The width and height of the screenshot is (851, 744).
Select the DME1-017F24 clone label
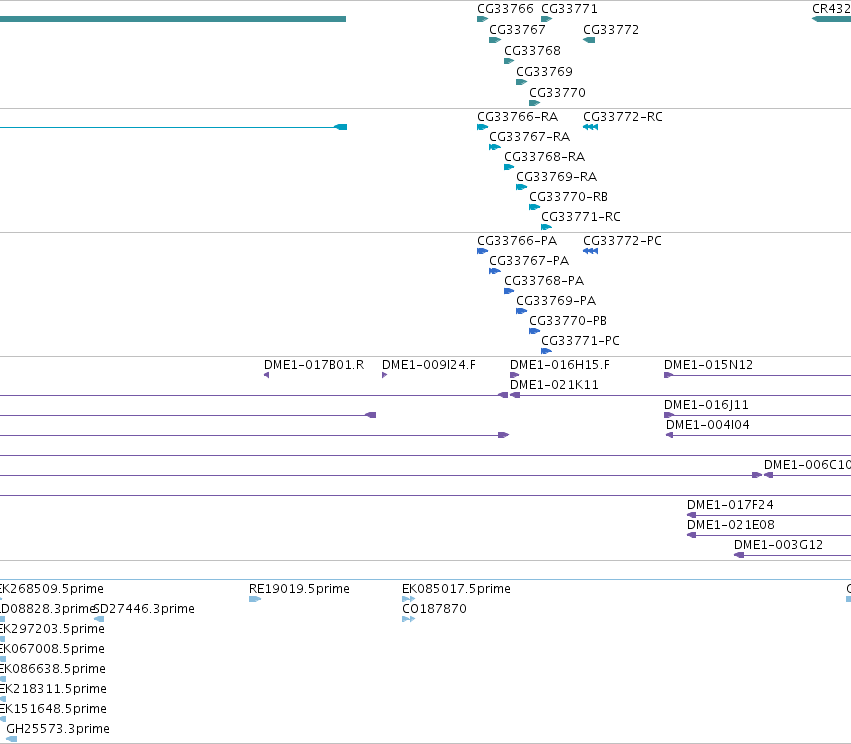coord(730,505)
